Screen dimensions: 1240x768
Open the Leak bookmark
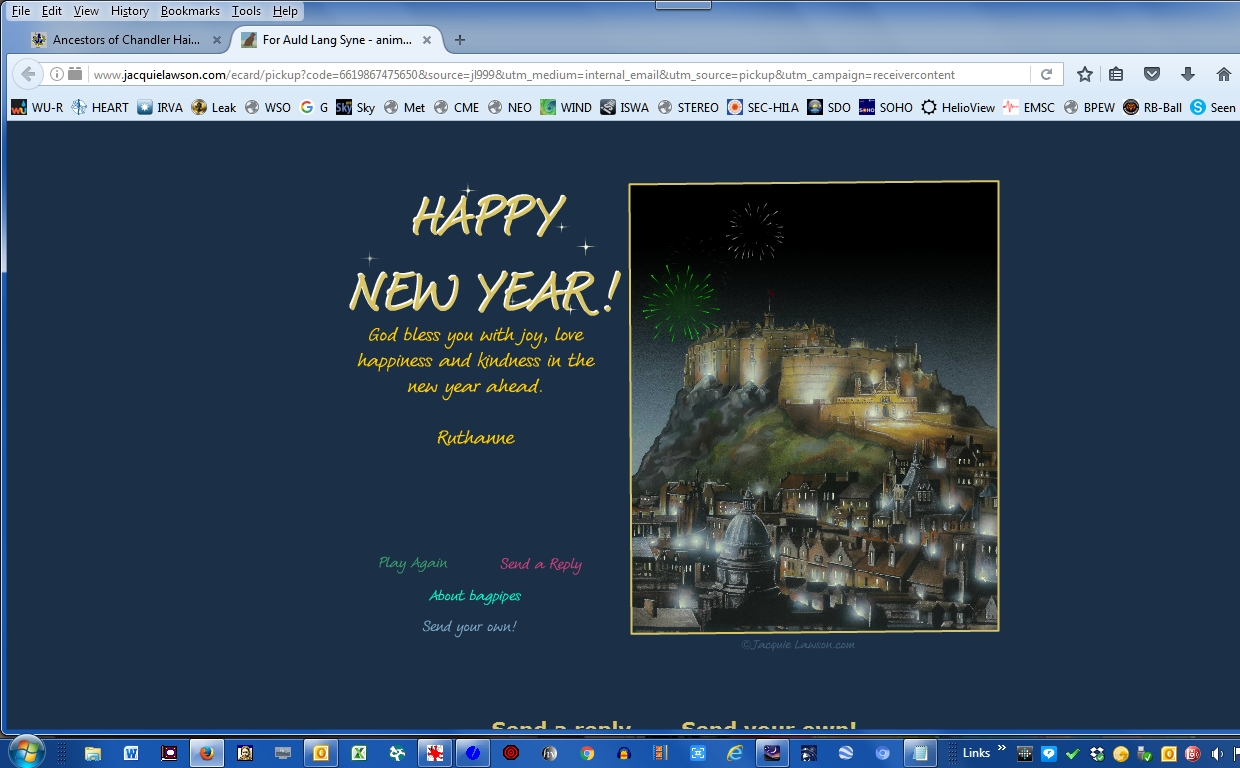pyautogui.click(x=214, y=107)
